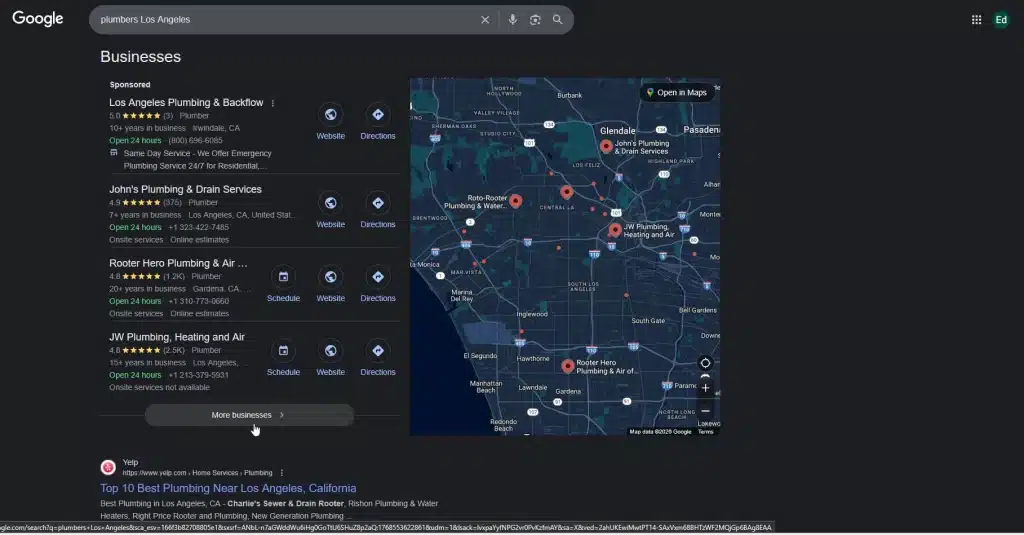Open sponsored listing options three-dot menu
Screen dimensions: 1024x535
click(273, 103)
